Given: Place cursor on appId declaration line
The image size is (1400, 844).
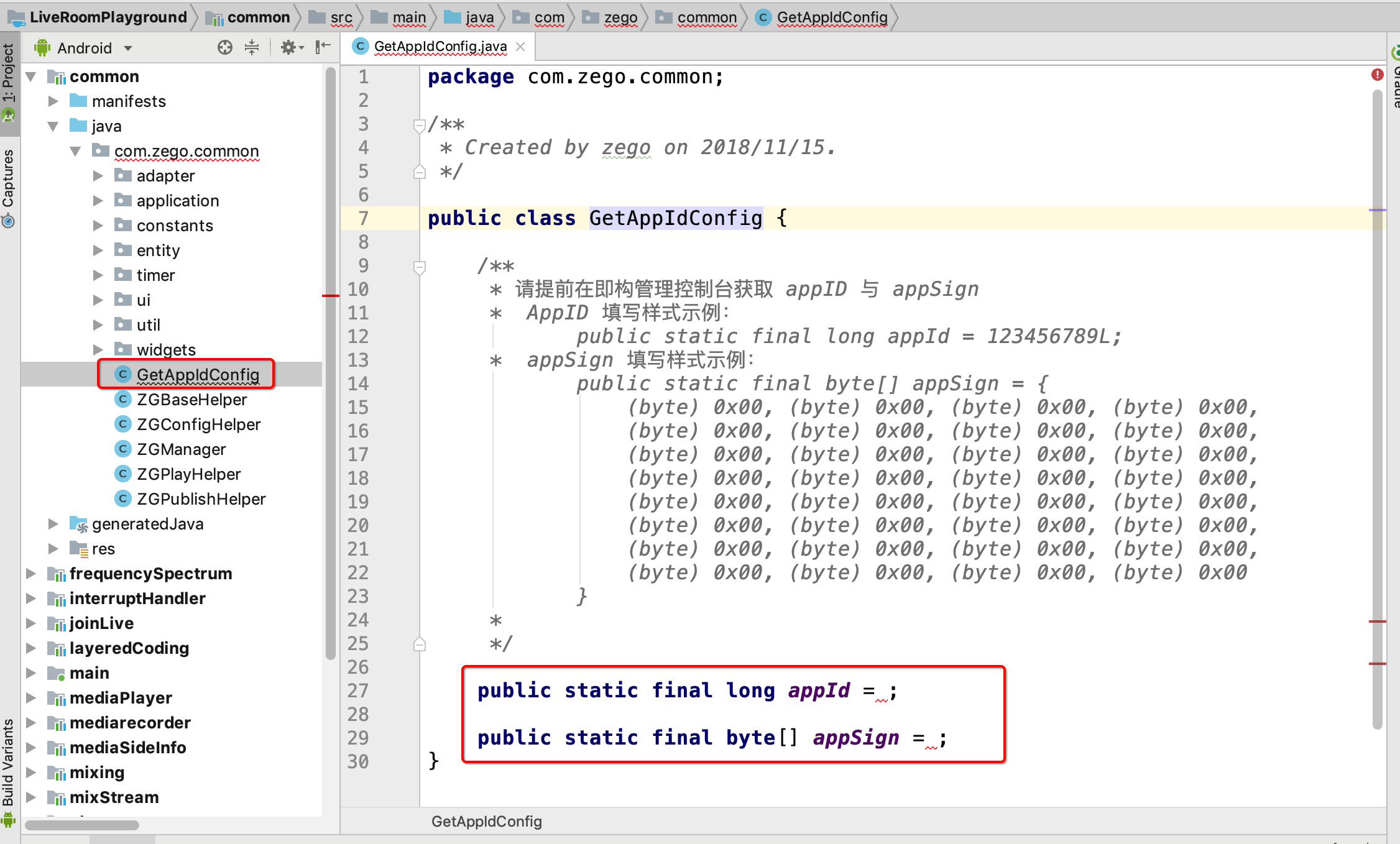Looking at the screenshot, I should click(x=687, y=690).
